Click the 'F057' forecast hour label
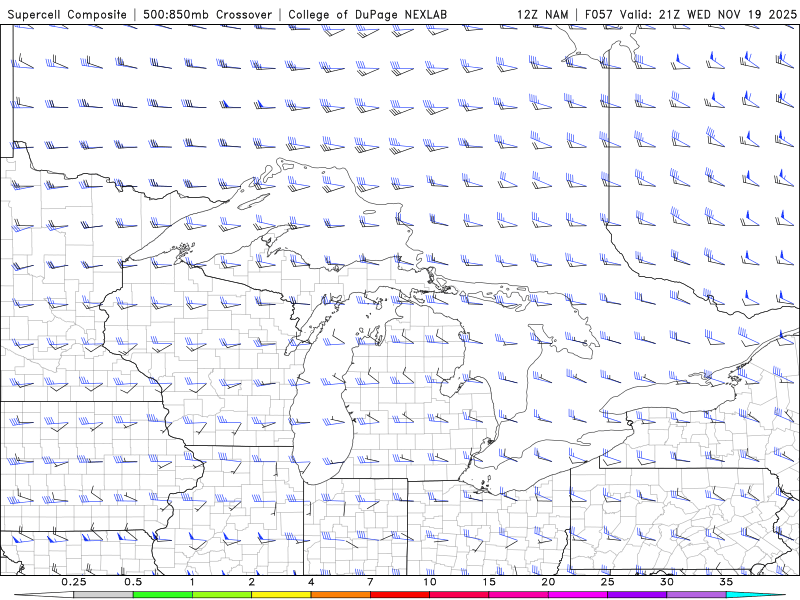Image resolution: width=800 pixels, height=600 pixels. [600, 14]
